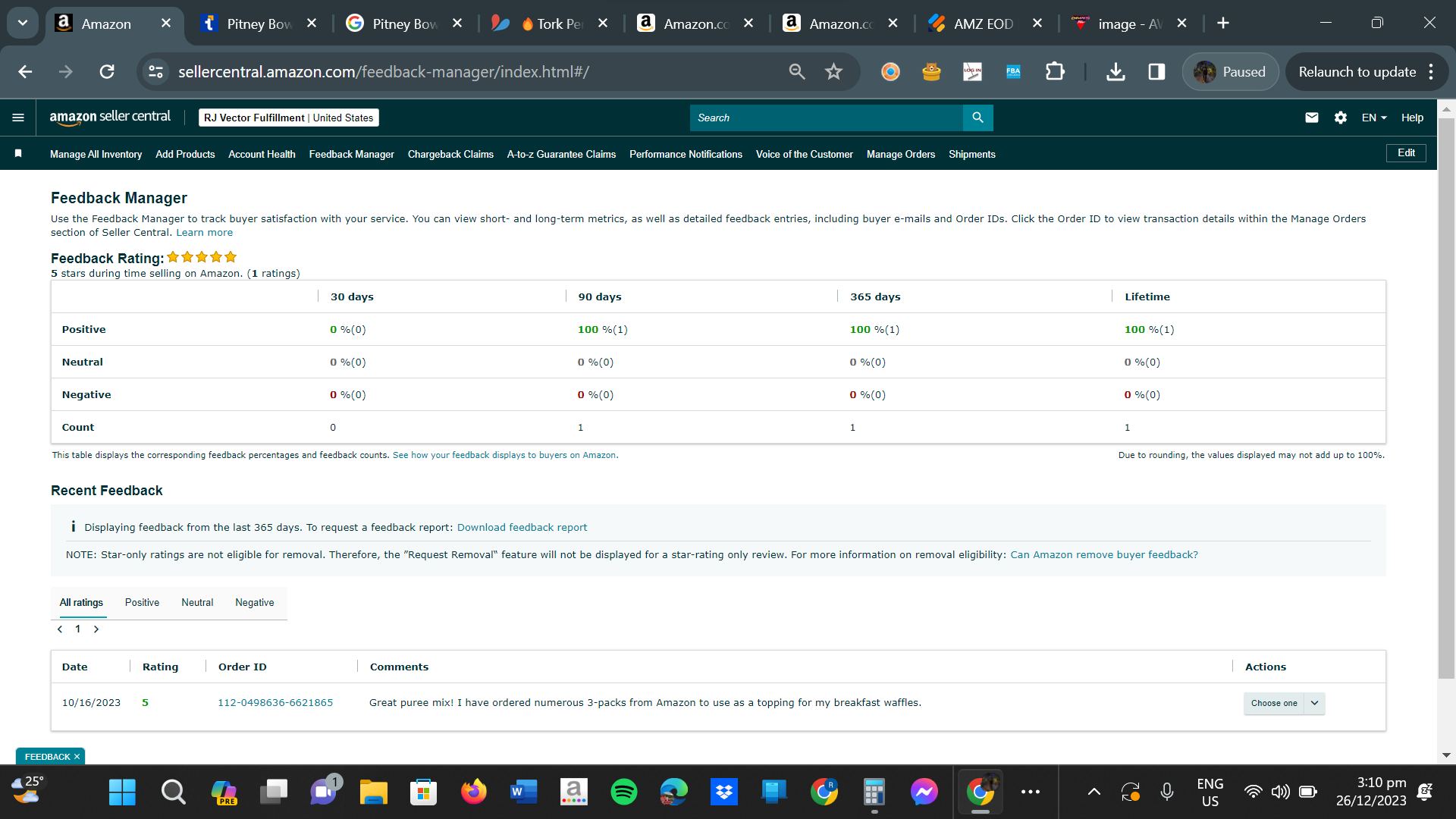Switch to the Positive ratings tab
Screen dimensions: 1456x819
(x=142, y=602)
